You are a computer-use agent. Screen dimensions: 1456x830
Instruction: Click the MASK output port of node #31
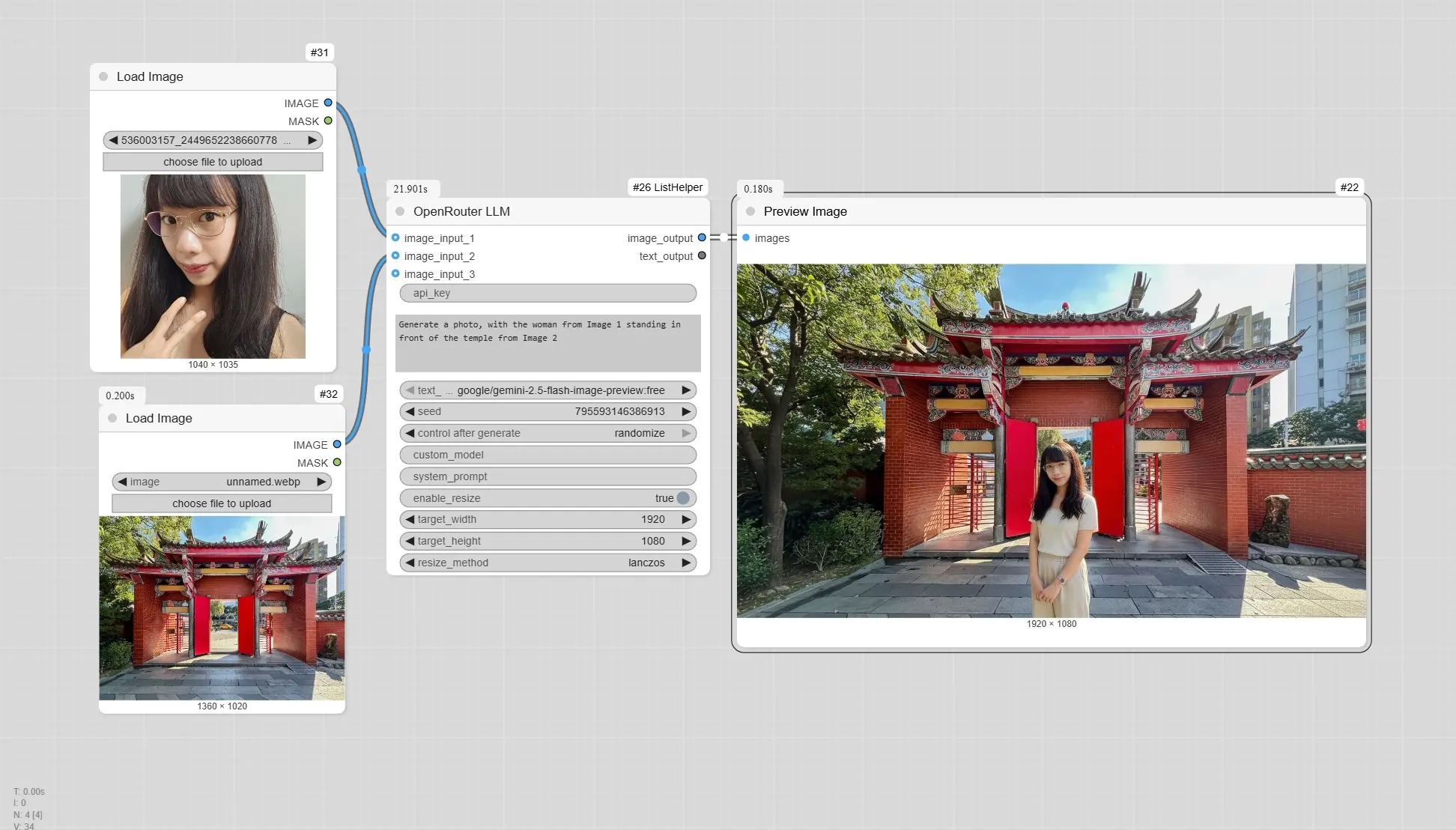[x=328, y=121]
